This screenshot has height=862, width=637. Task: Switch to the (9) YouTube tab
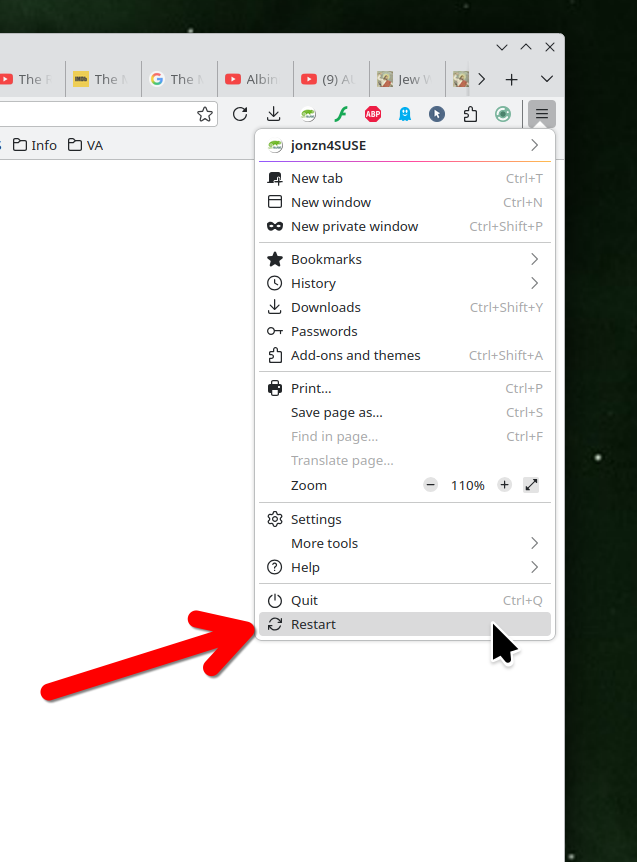click(331, 79)
